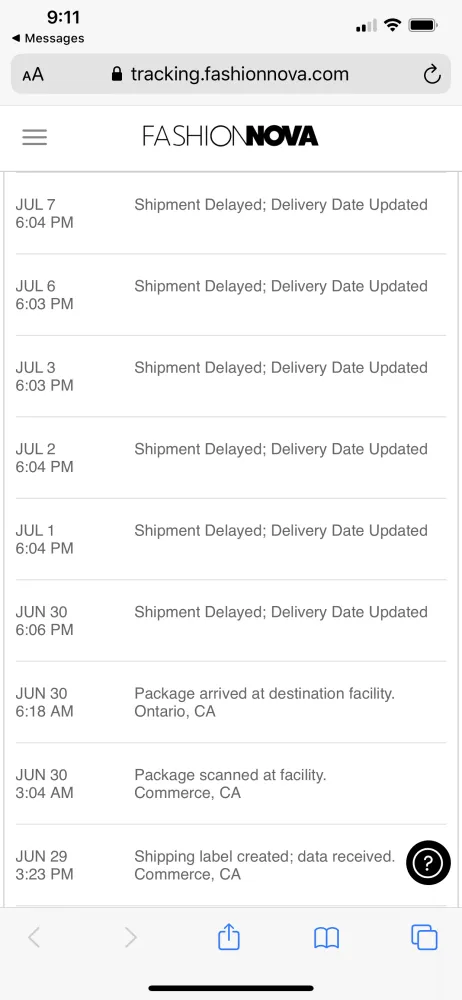Select the JUL 7 shipment delayed entry
Screen dimensions: 462x1000
coord(231,213)
